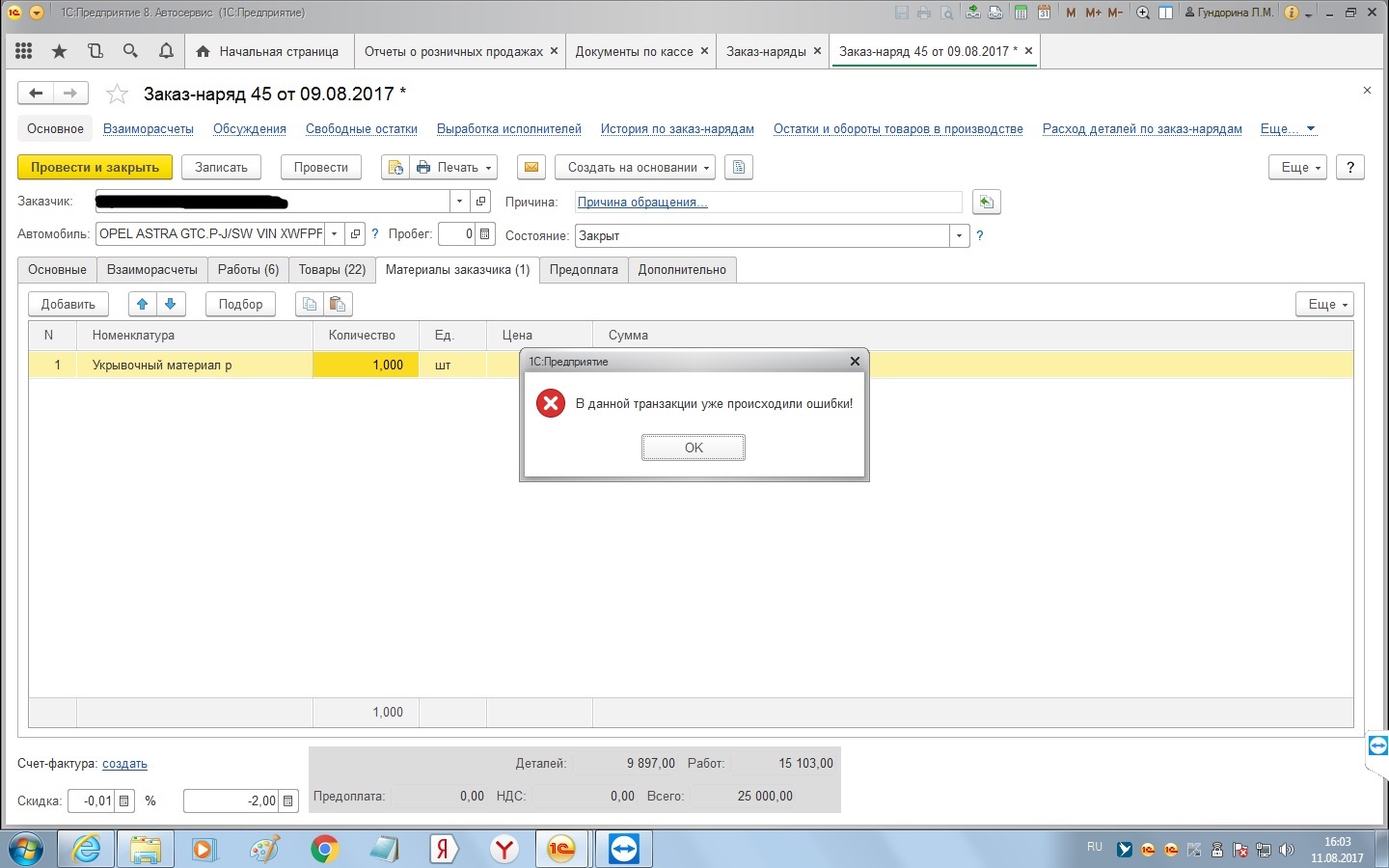Open the calculator of the Скидка percent field

[124, 800]
